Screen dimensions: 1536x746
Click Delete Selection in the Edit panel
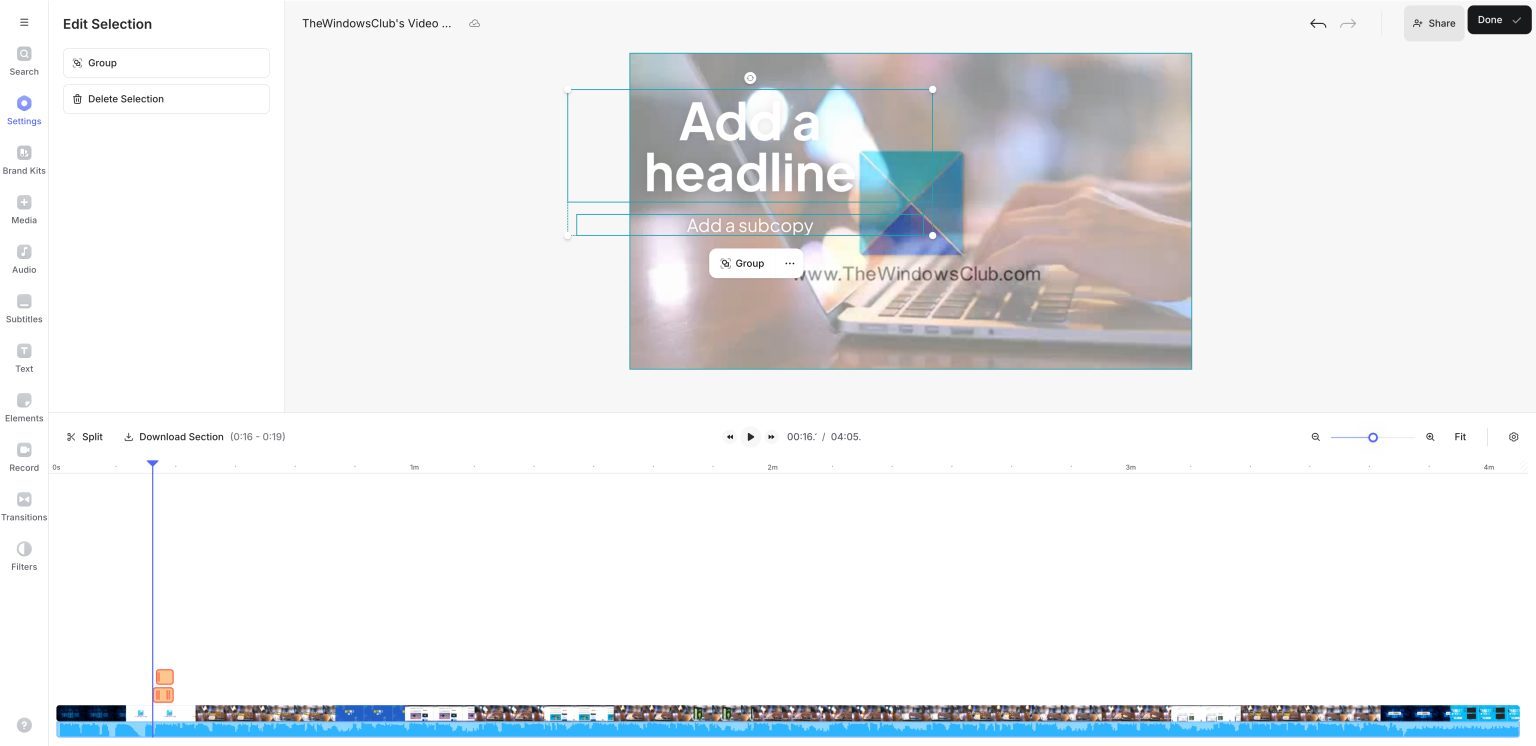[166, 98]
